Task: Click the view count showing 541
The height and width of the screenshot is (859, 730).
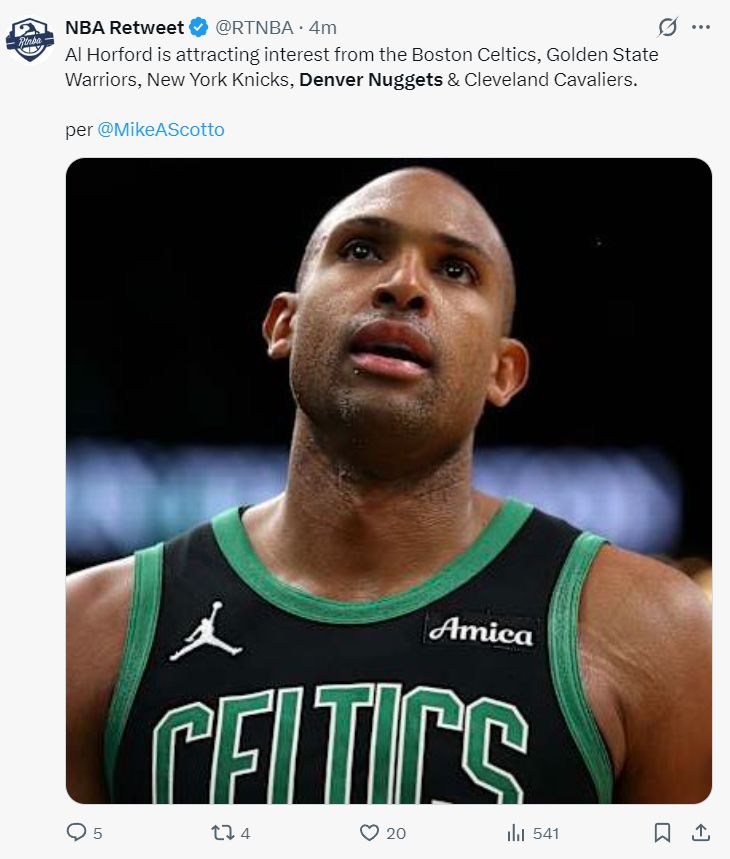Action: (x=546, y=833)
